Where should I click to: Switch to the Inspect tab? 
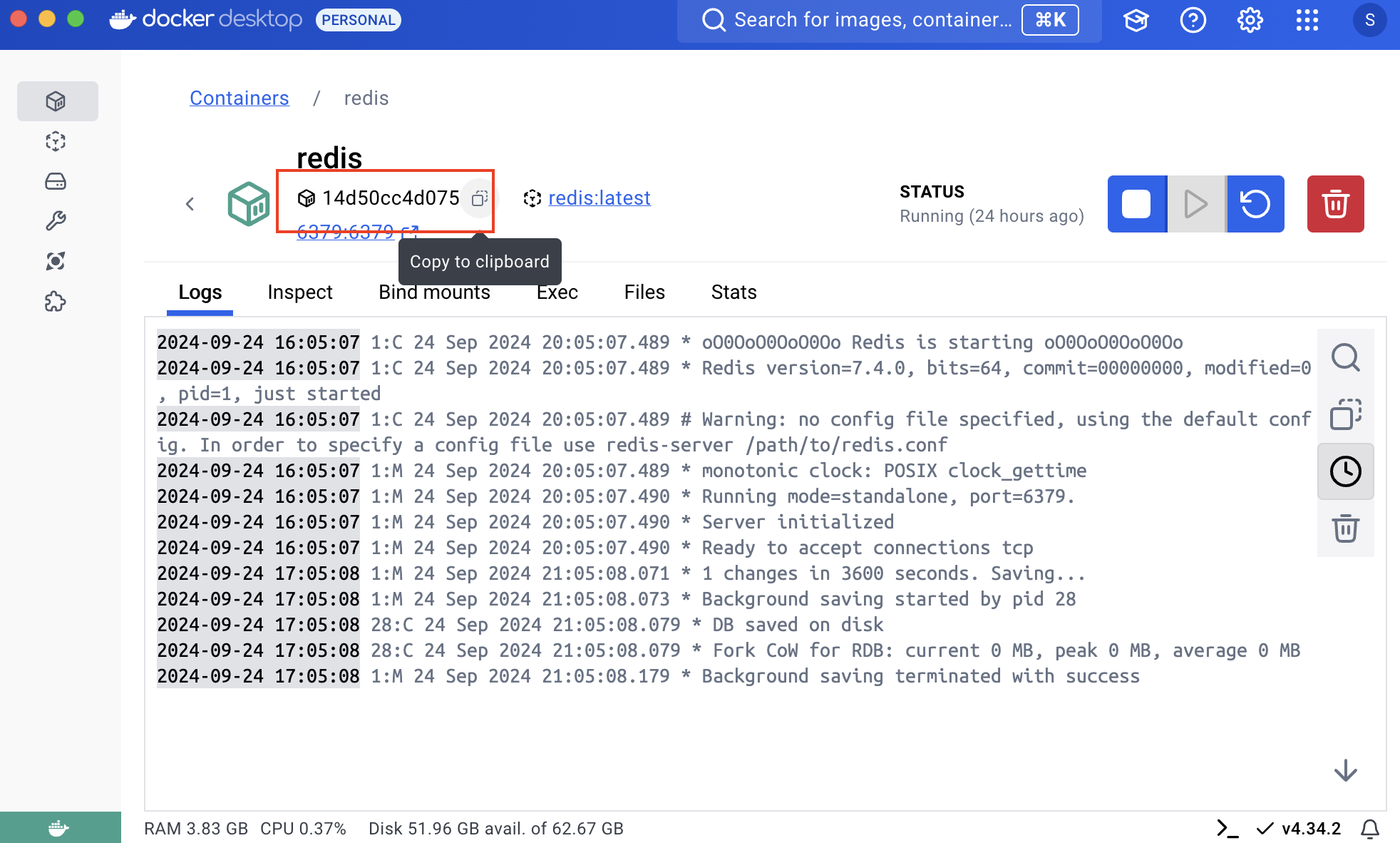tap(300, 292)
